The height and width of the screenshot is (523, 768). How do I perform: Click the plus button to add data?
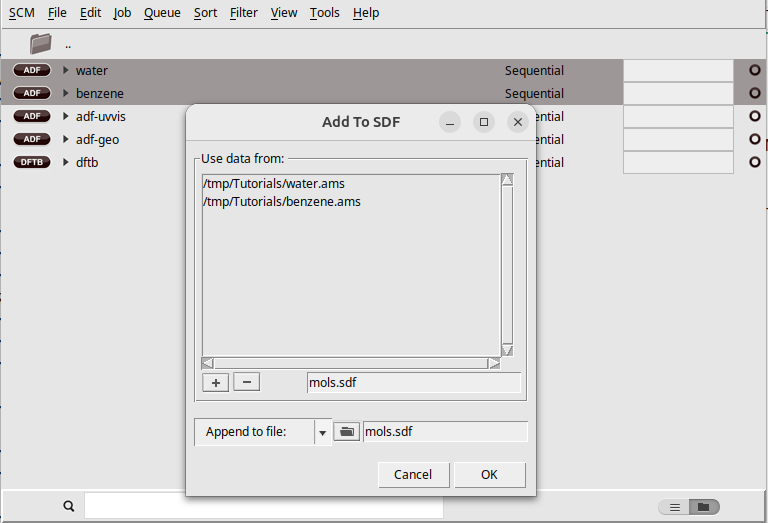tap(215, 383)
